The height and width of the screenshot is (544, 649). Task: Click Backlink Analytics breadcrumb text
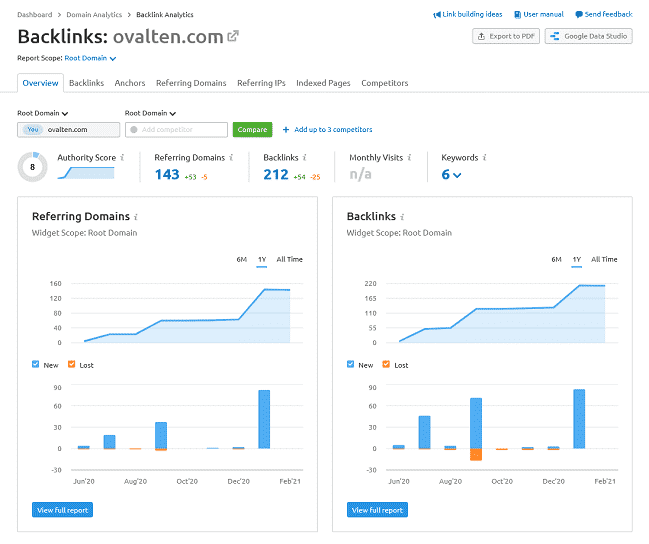[165, 15]
